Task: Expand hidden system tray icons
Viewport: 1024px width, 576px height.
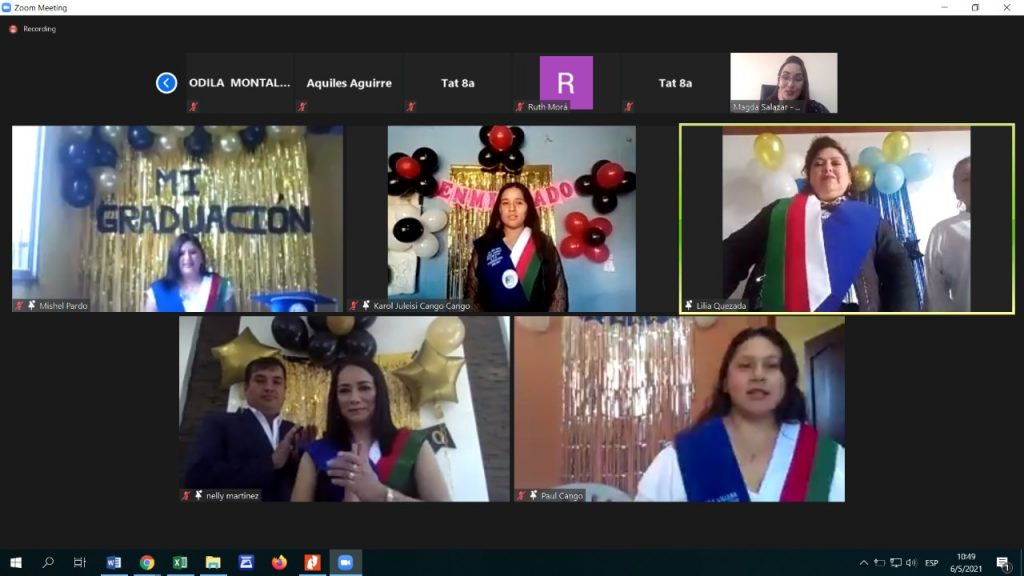Action: (864, 562)
